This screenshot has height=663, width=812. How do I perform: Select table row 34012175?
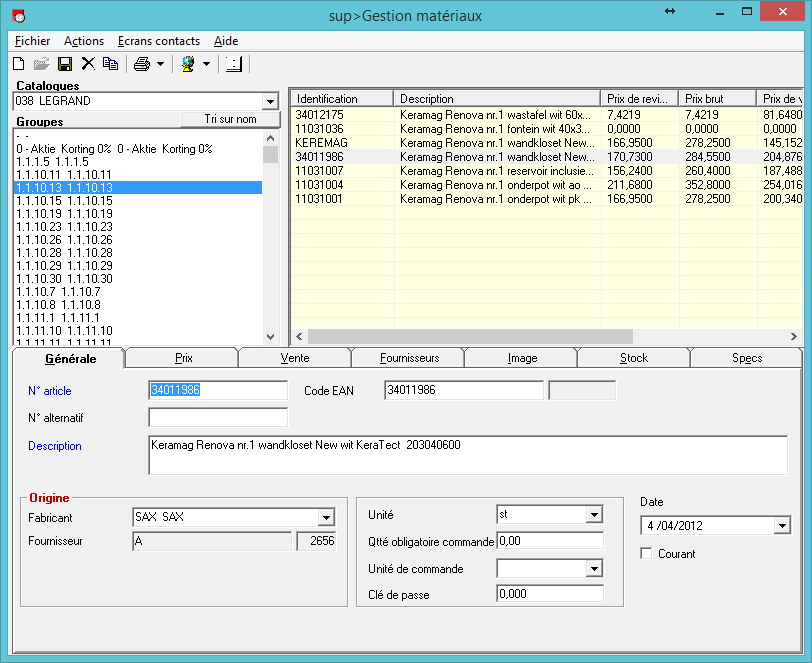click(547, 114)
